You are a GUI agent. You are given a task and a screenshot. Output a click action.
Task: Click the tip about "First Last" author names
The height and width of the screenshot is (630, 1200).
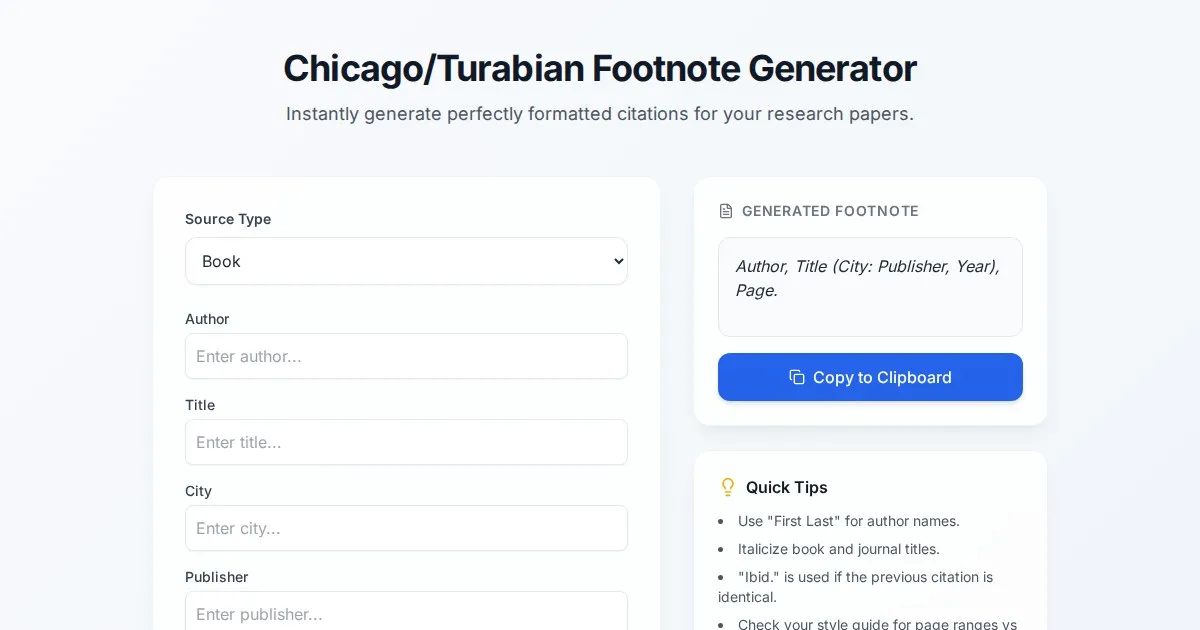tap(848, 521)
